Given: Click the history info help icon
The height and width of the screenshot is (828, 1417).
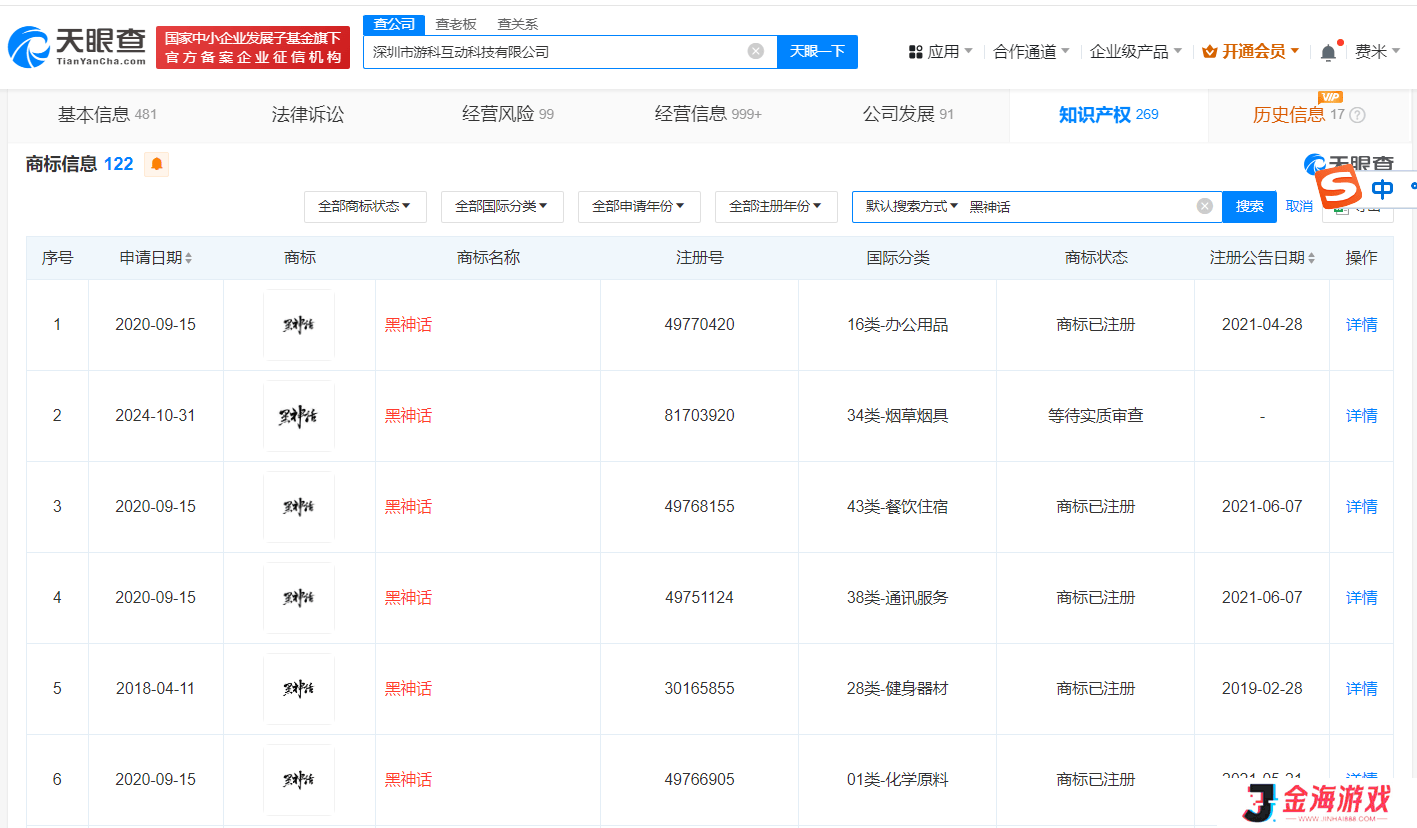Looking at the screenshot, I should 1357,115.
